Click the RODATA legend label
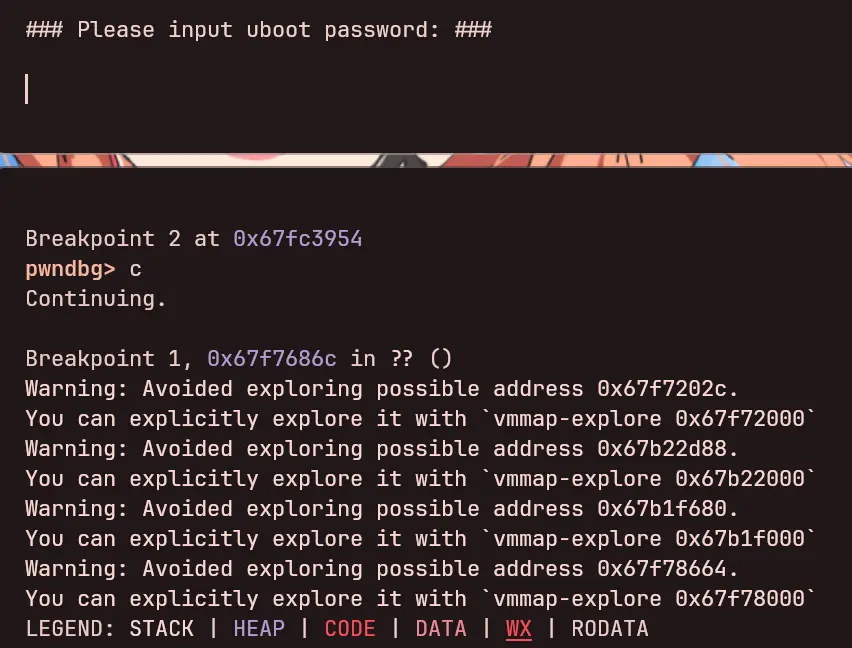 608,629
